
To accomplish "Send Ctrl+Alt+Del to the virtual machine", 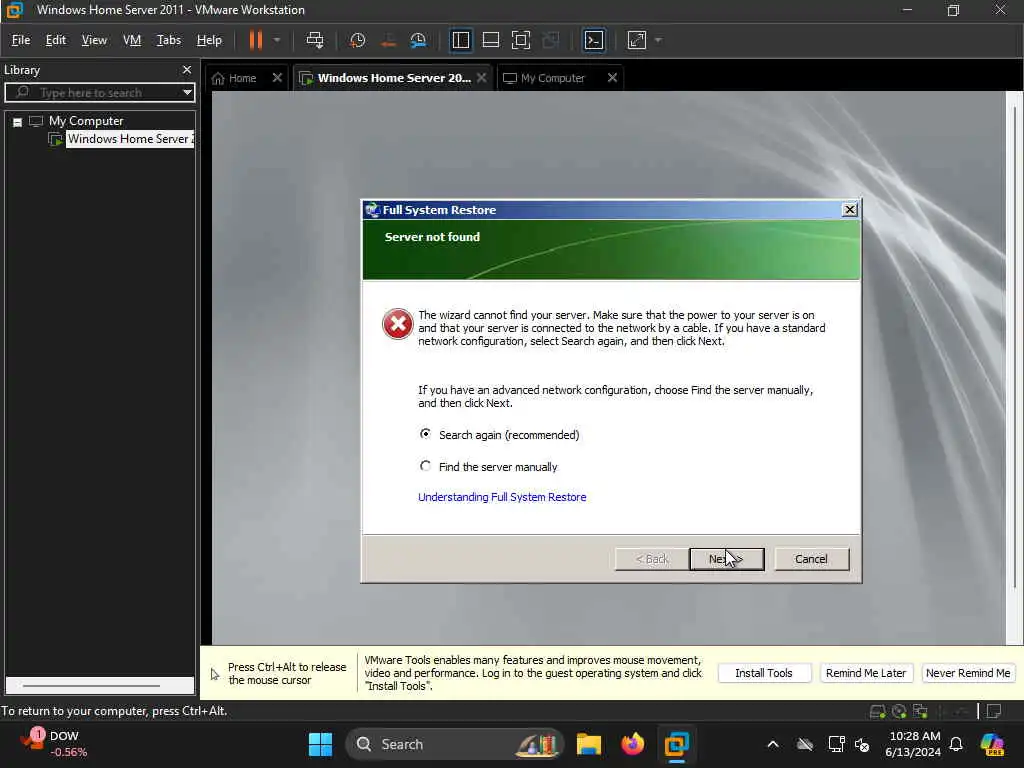I will 315,40.
